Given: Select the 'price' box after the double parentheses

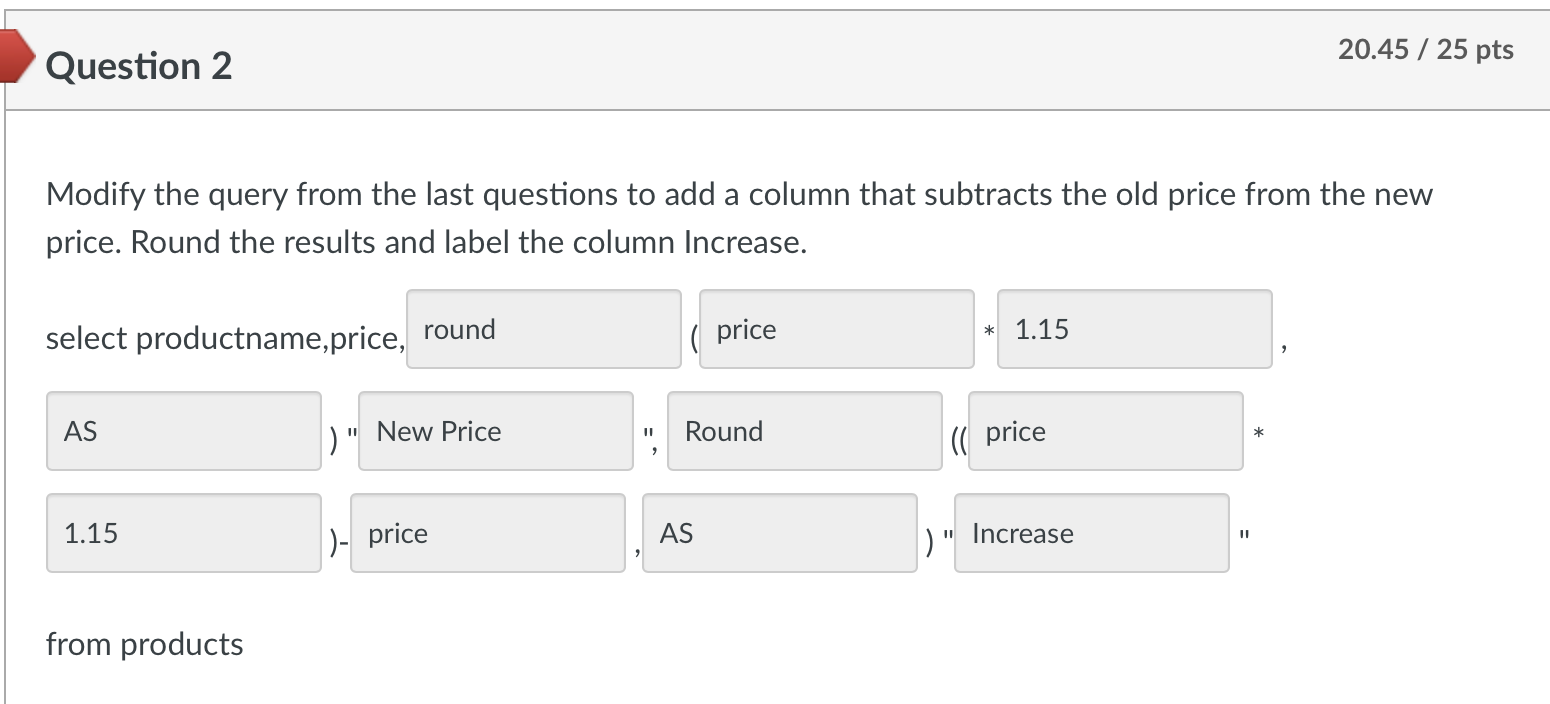Looking at the screenshot, I should tap(1105, 431).
